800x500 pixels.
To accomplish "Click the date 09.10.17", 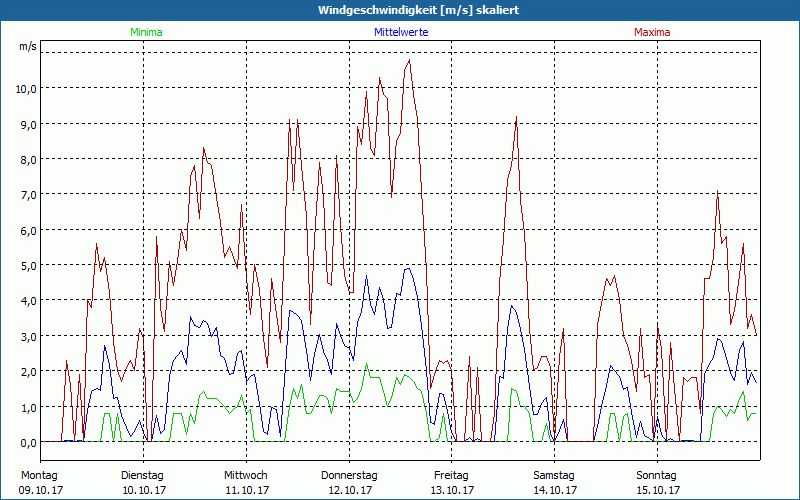I will pyautogui.click(x=41, y=490).
